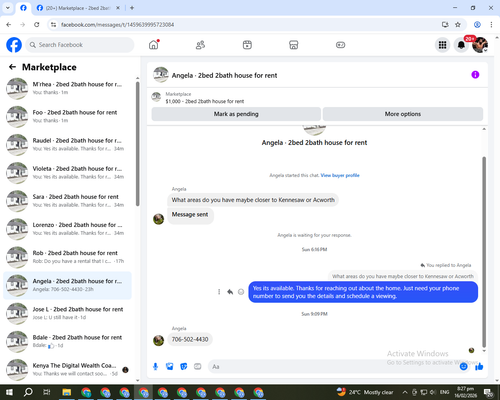This screenshot has height=400, width=500.
Task: Open a new browser tab
Action: [132, 8]
